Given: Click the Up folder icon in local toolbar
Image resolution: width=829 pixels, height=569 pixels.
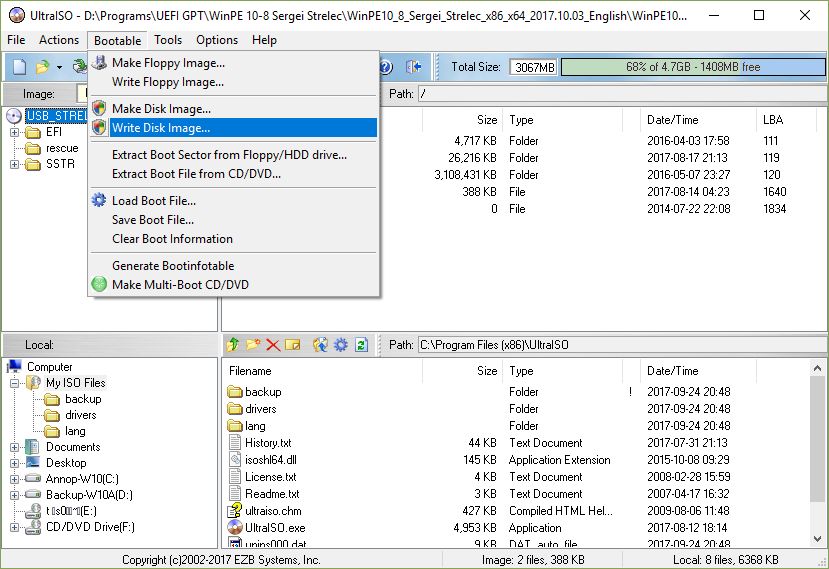Looking at the screenshot, I should (x=233, y=345).
